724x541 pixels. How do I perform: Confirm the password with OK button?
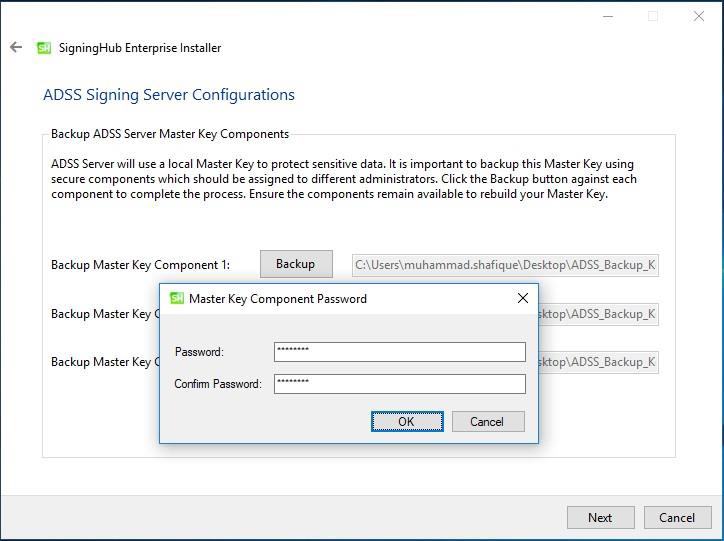(x=407, y=421)
